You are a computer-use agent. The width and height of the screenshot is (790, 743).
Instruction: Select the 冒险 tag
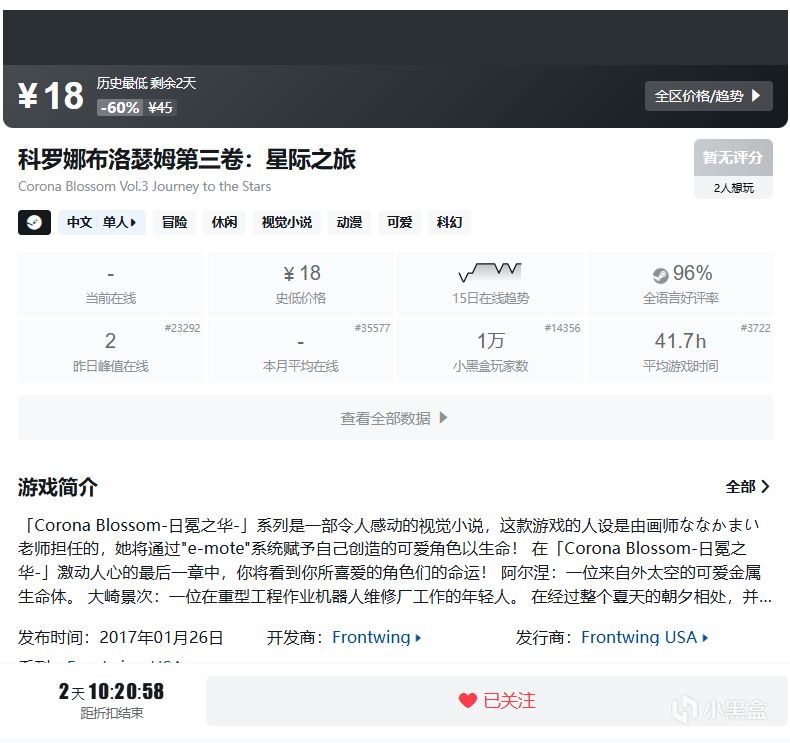coord(174,222)
